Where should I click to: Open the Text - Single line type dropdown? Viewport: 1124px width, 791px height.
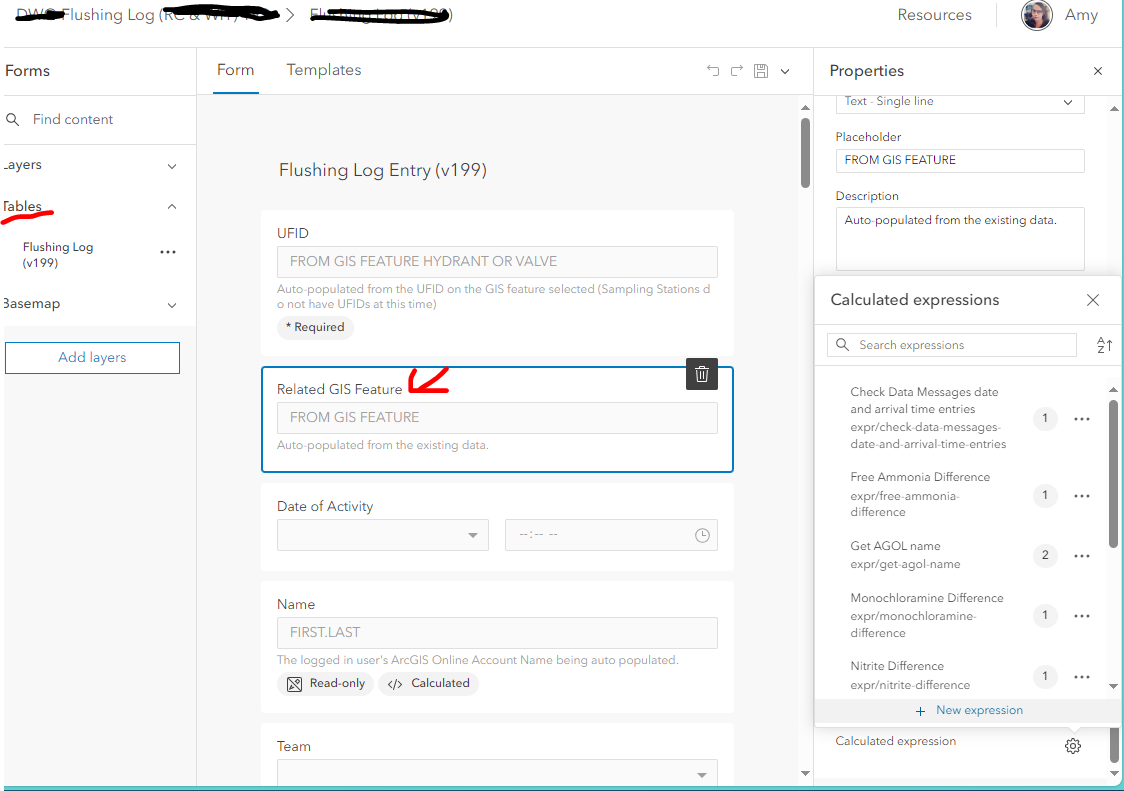click(x=959, y=102)
